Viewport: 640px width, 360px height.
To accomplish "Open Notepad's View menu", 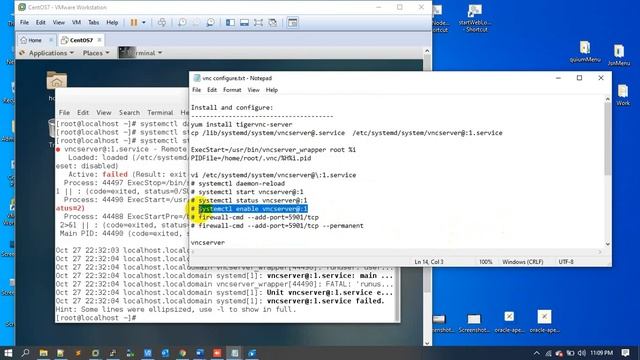I will [253, 90].
